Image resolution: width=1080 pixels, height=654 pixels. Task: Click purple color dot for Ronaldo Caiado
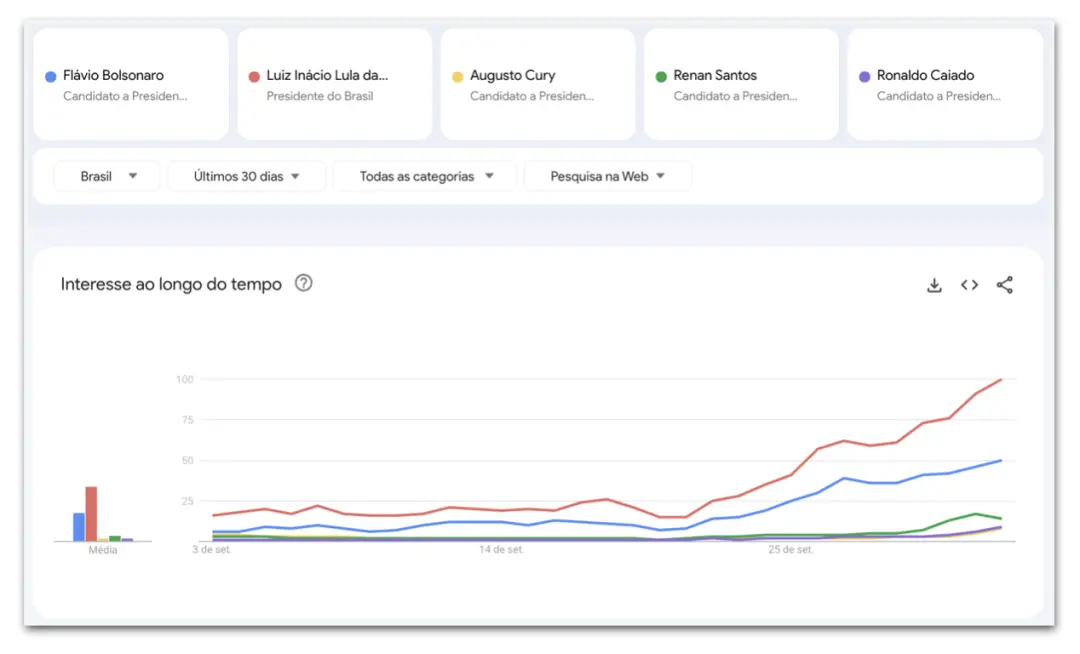click(864, 76)
